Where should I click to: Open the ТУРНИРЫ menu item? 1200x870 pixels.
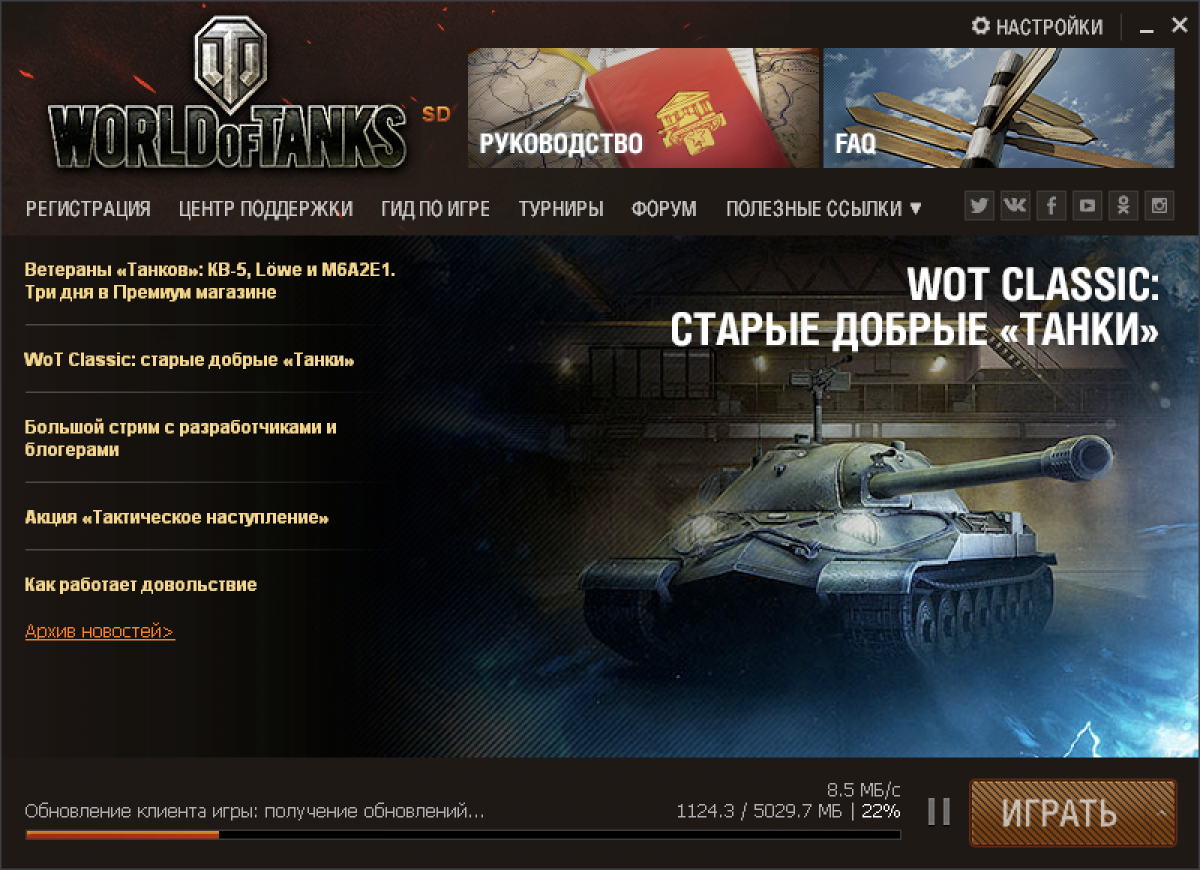coord(561,209)
